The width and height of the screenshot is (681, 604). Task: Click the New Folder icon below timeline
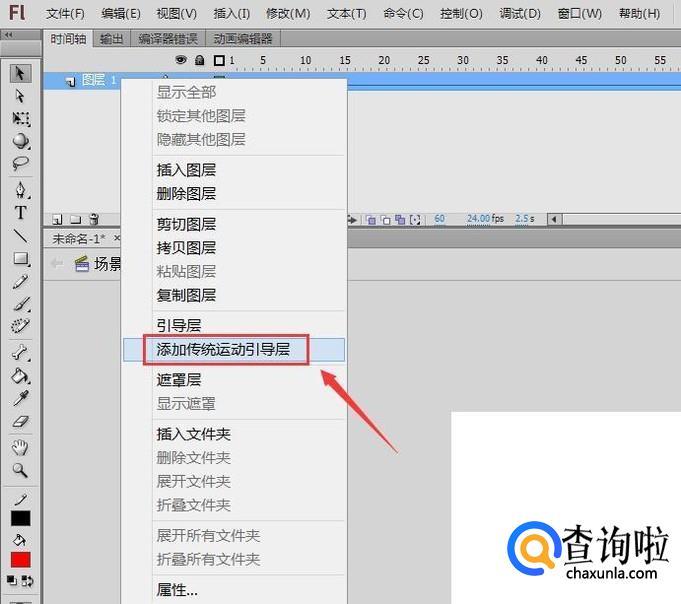coord(76,220)
